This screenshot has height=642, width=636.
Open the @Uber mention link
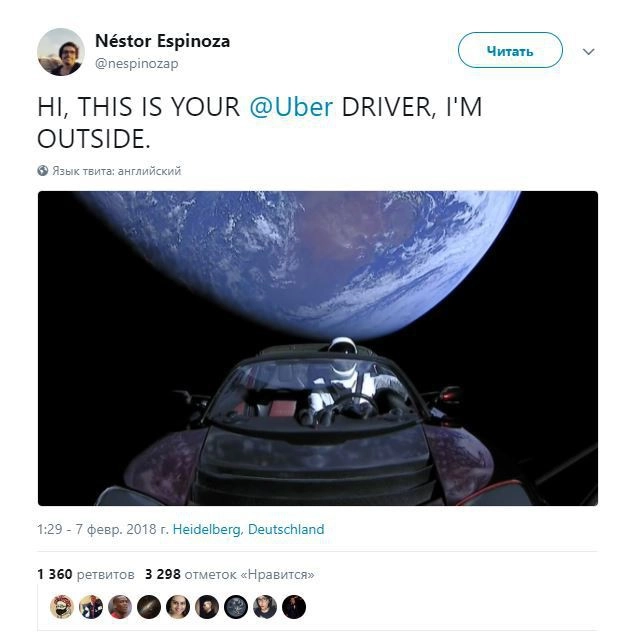pyautogui.click(x=291, y=107)
